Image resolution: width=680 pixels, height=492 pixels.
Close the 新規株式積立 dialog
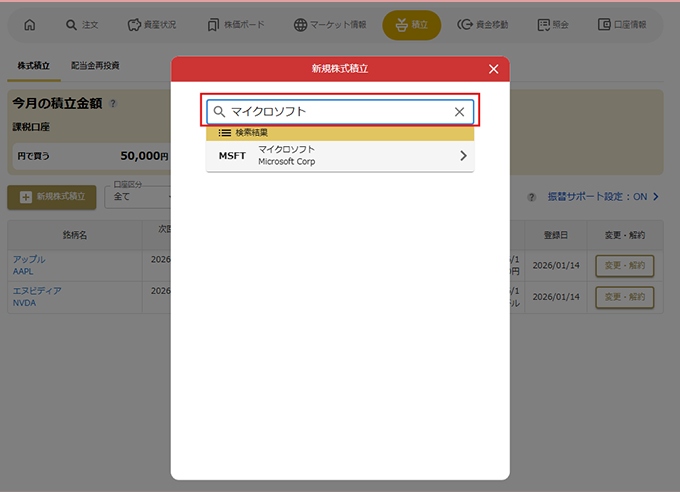click(494, 69)
